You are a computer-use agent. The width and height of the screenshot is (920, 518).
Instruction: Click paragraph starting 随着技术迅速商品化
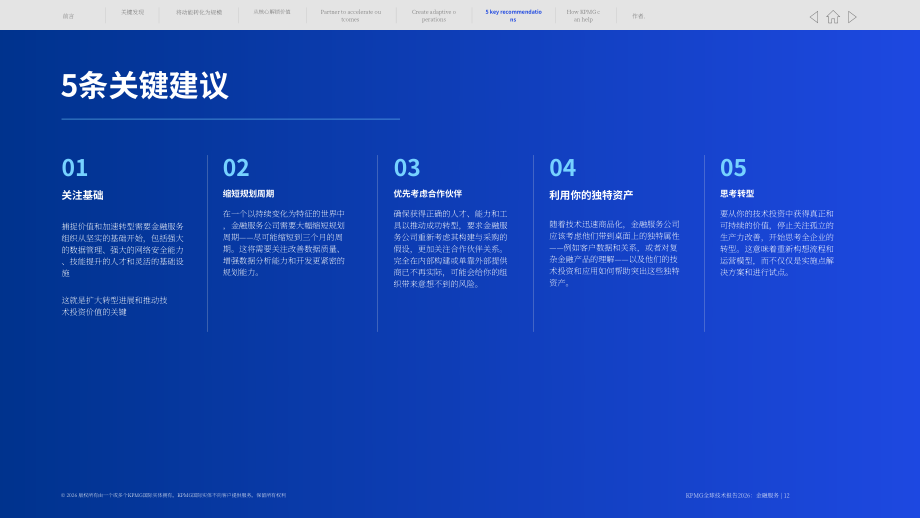pyautogui.click(x=614, y=253)
